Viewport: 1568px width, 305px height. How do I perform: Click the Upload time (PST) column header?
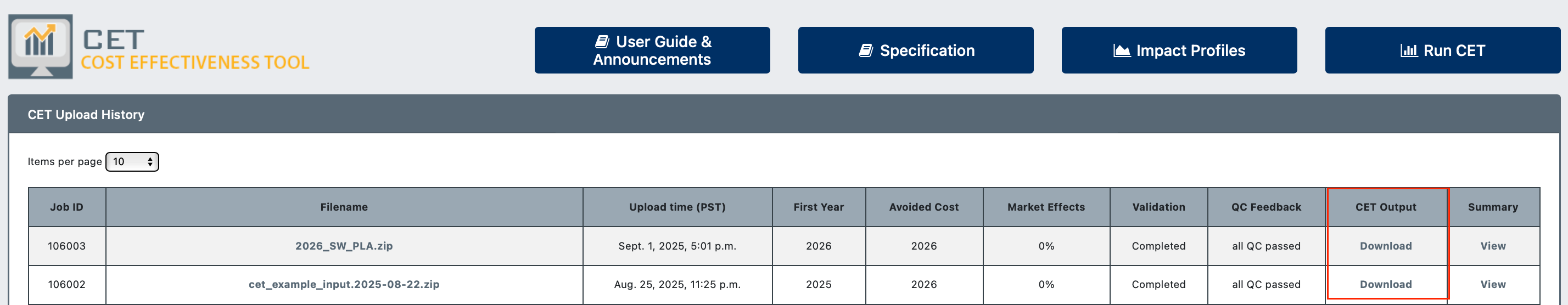pos(677,207)
